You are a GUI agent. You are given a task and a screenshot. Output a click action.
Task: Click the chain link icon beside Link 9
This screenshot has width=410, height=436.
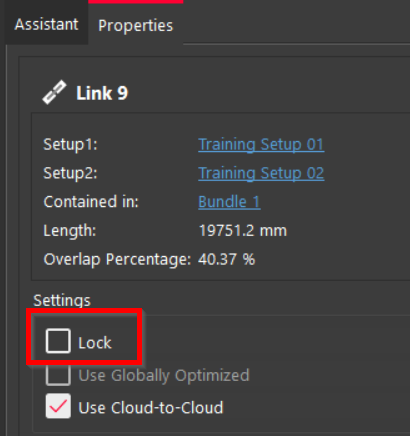[54, 93]
